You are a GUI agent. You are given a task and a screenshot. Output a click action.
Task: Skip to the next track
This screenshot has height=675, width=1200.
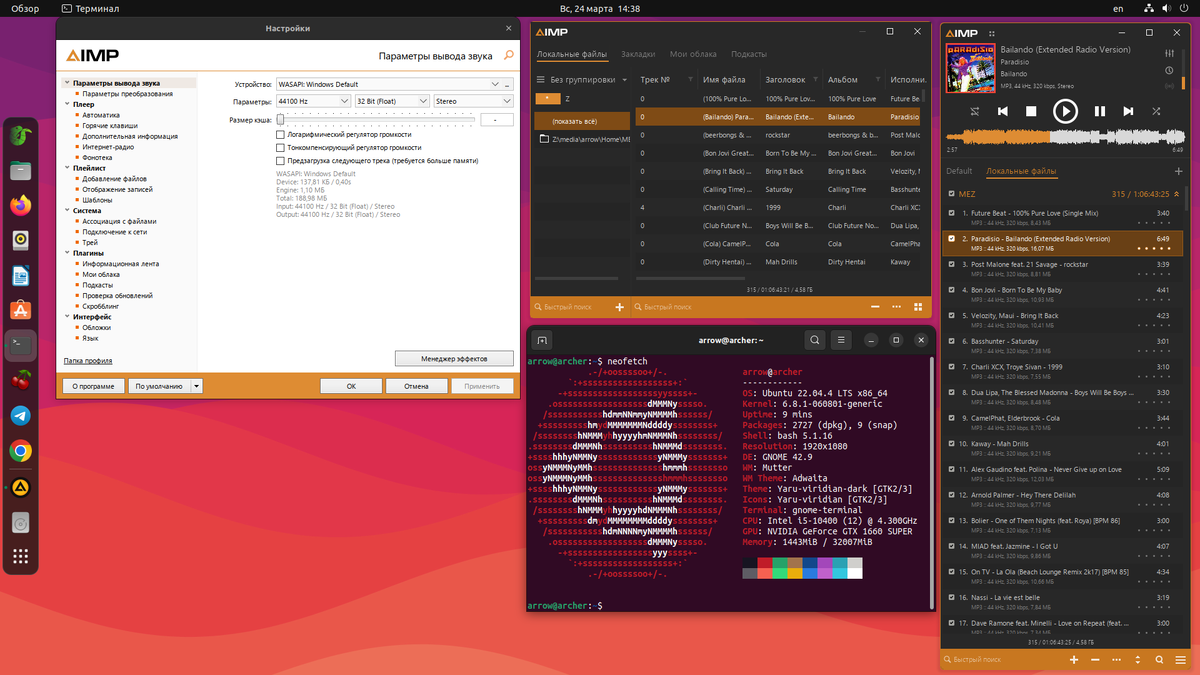(x=1128, y=111)
